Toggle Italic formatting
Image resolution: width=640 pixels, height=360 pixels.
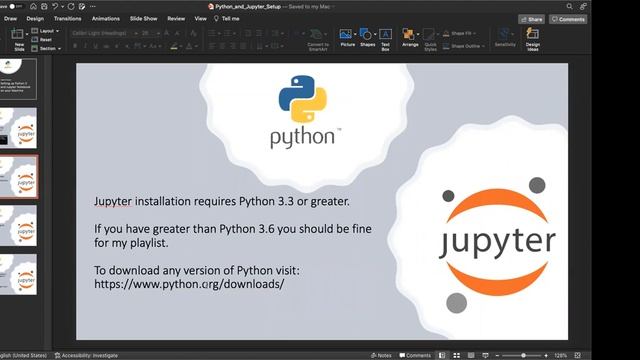pos(85,46)
